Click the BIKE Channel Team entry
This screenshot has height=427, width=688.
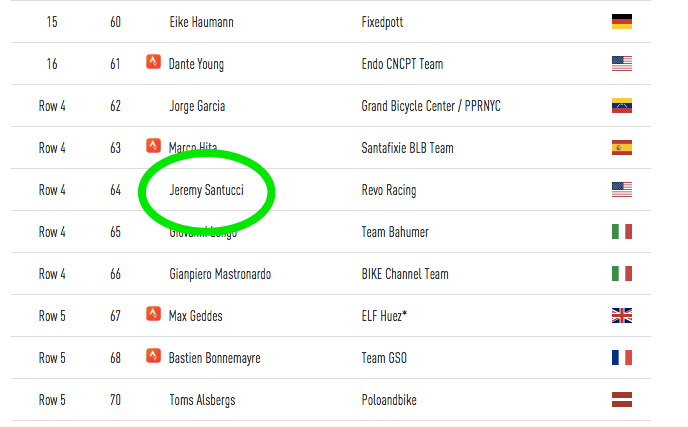[405, 274]
